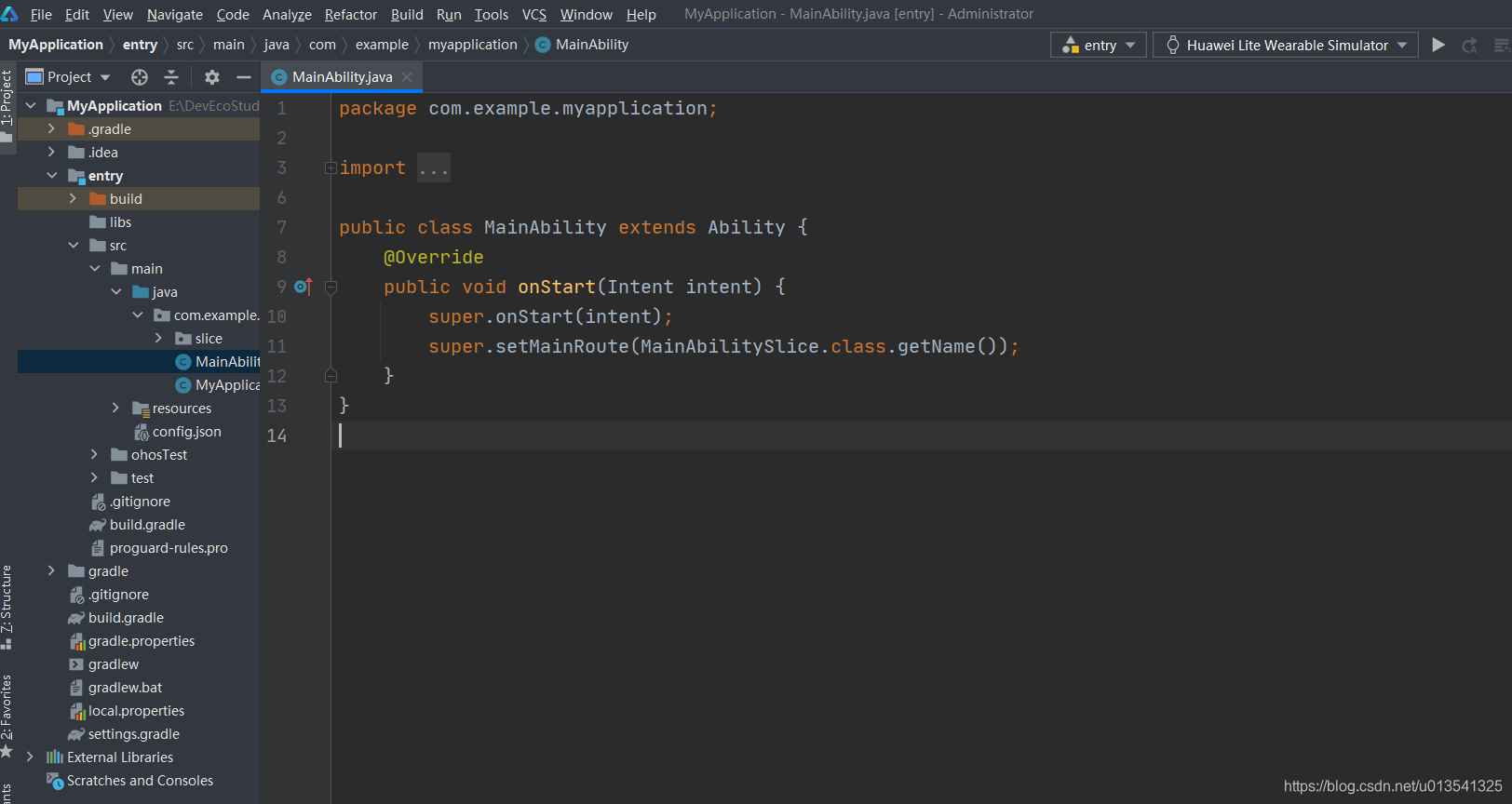Click line number 11 in gutter
This screenshot has width=1512, height=804.
pyautogui.click(x=277, y=347)
